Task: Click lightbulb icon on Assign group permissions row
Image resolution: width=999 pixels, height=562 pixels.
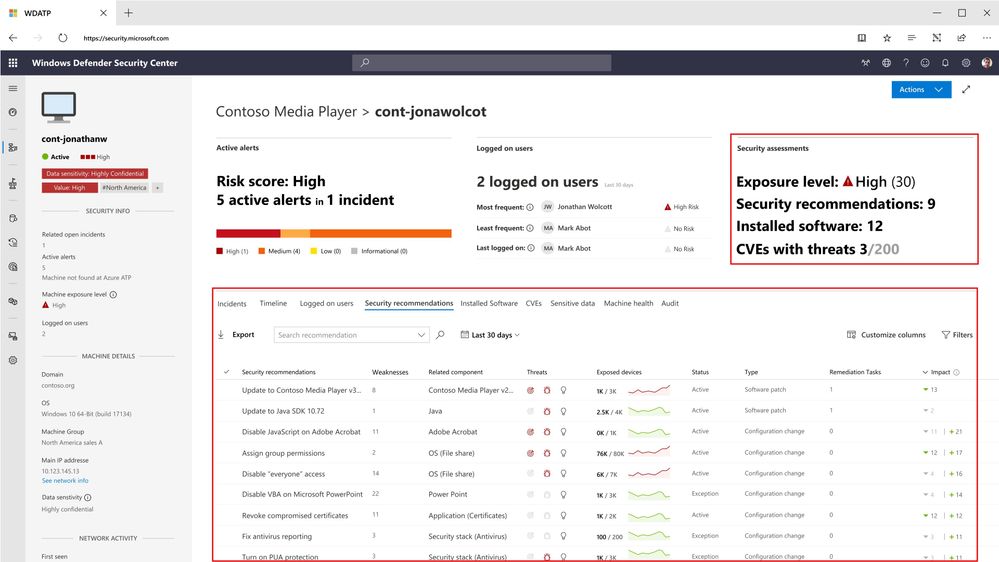Action: click(x=563, y=453)
